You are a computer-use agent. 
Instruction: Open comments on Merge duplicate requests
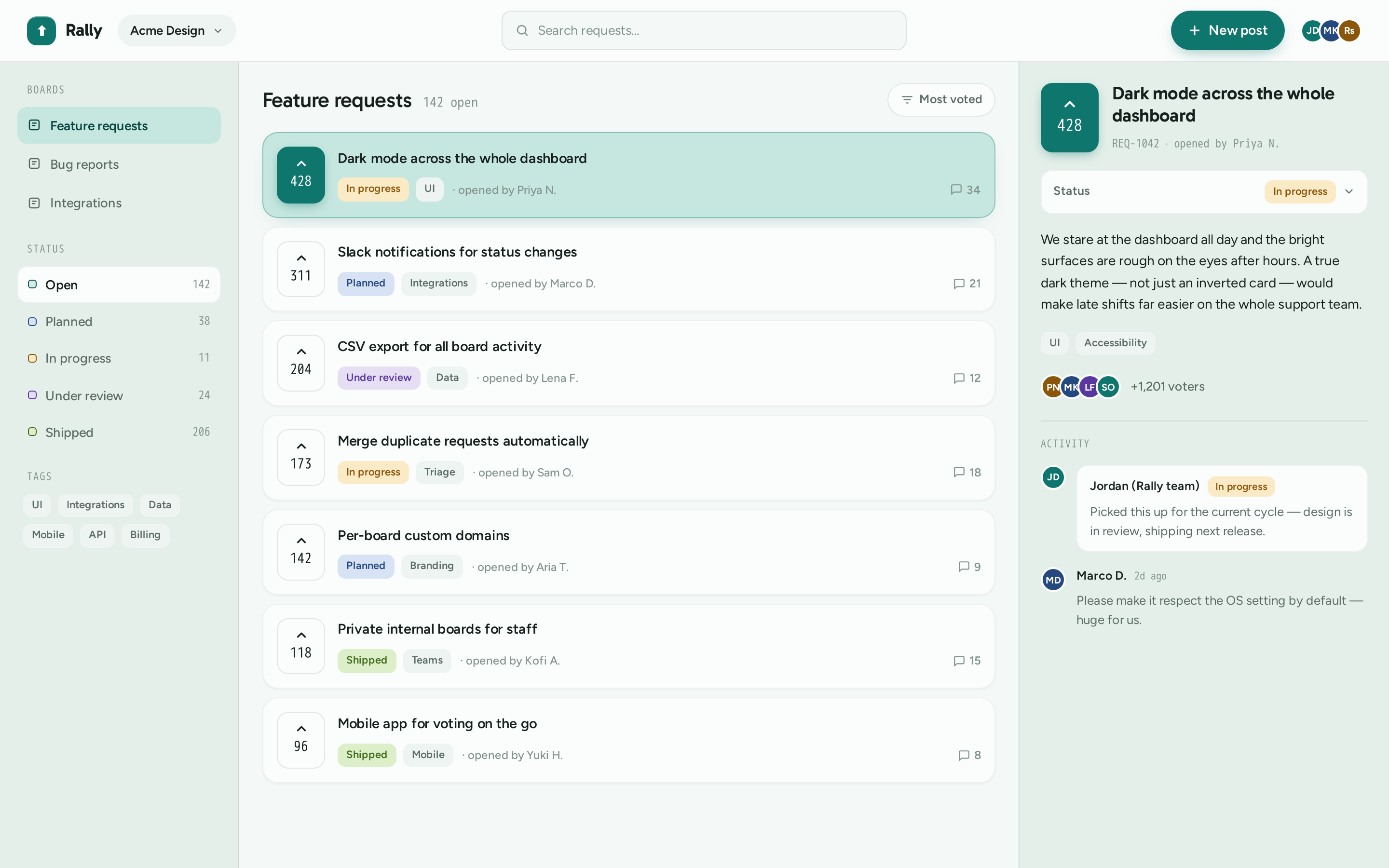[x=967, y=472]
